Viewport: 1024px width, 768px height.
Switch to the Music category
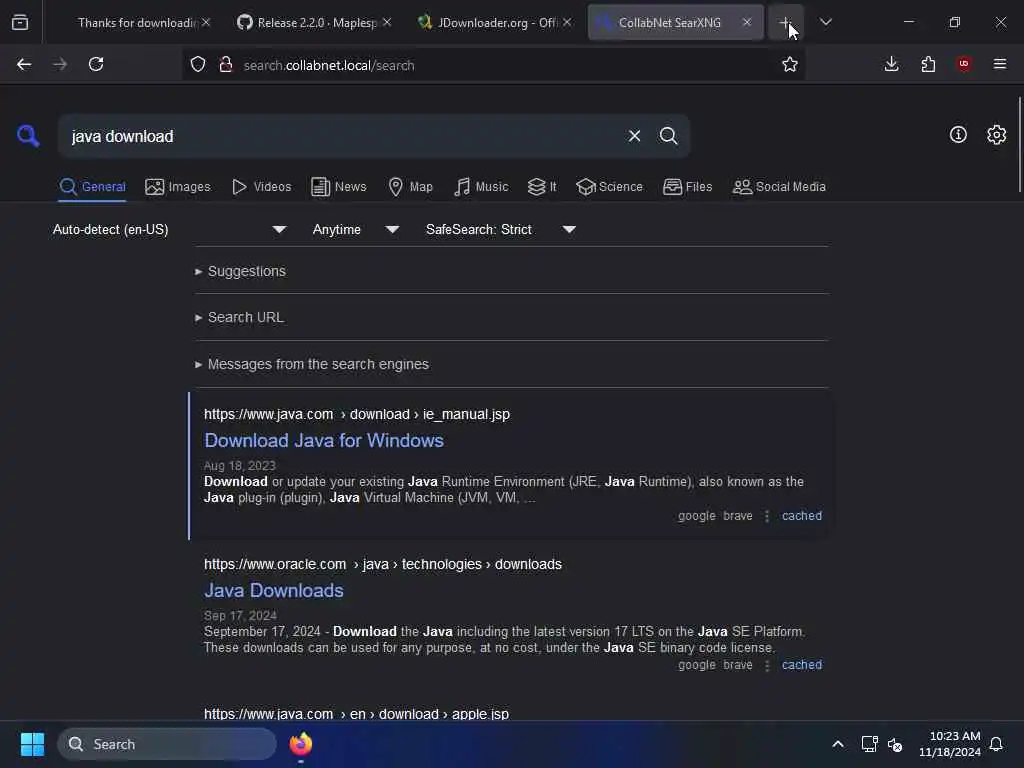(x=481, y=187)
